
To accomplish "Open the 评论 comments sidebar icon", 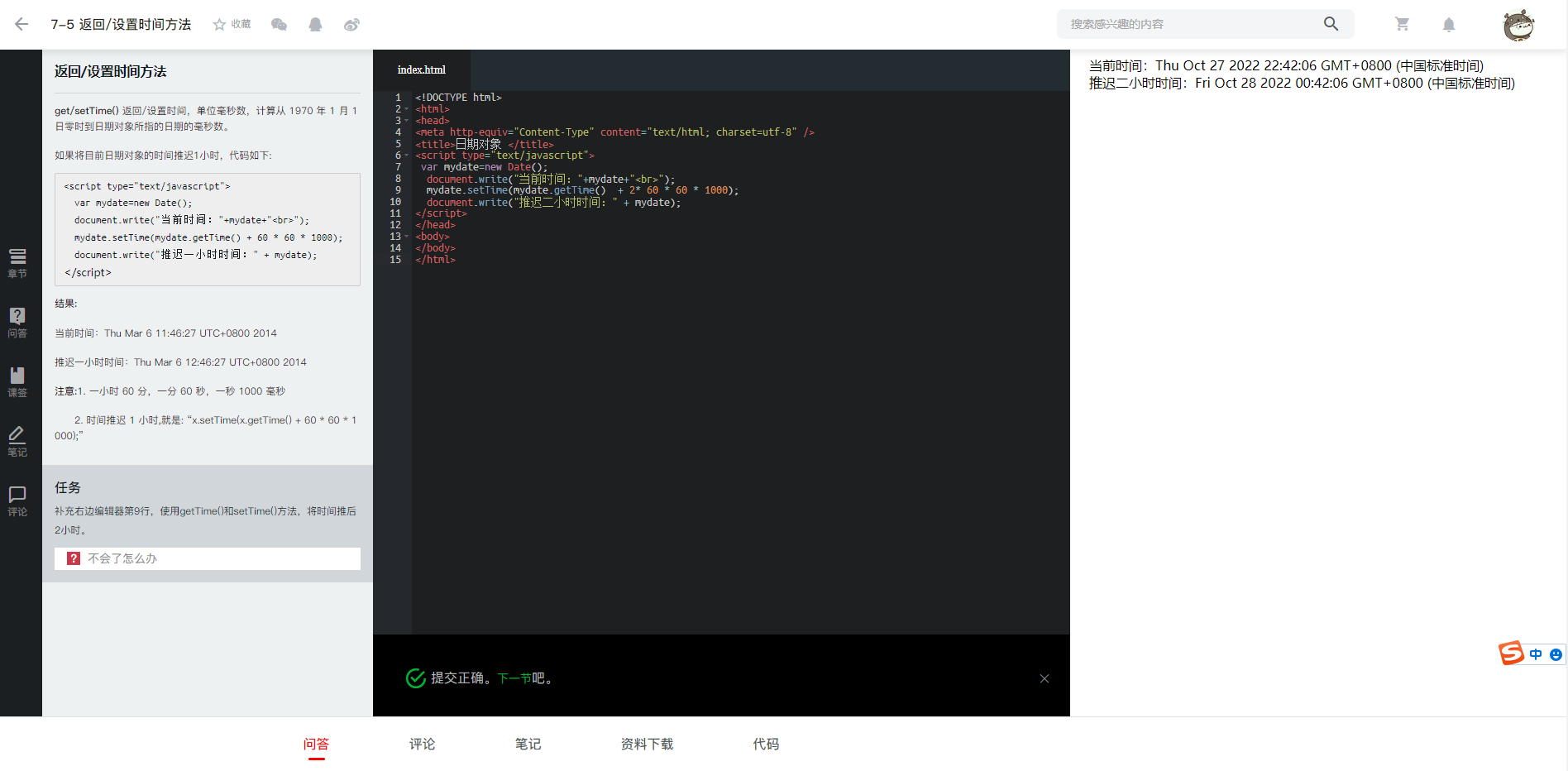I will click(17, 501).
